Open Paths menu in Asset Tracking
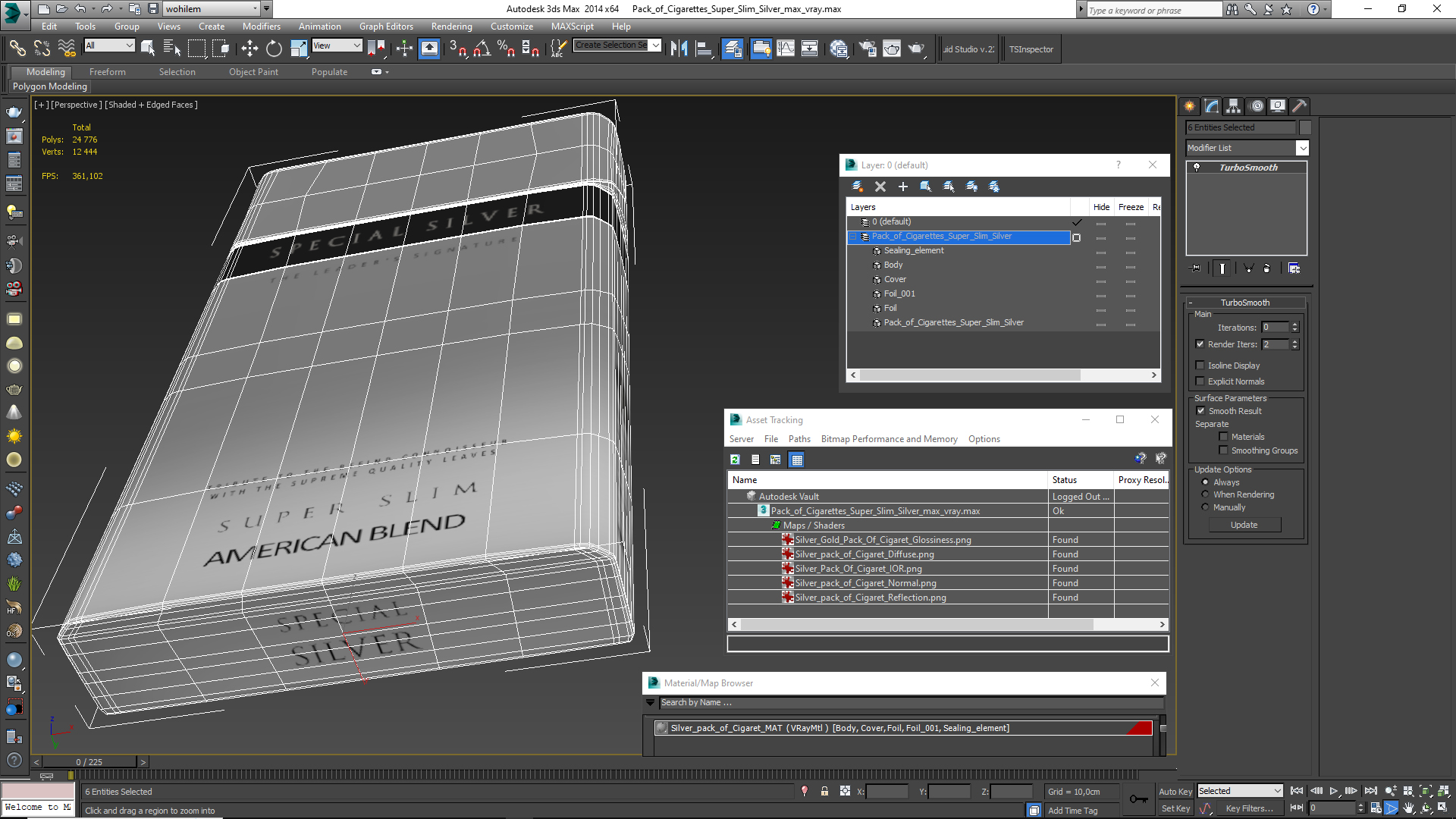The height and width of the screenshot is (819, 1456). pyautogui.click(x=799, y=439)
